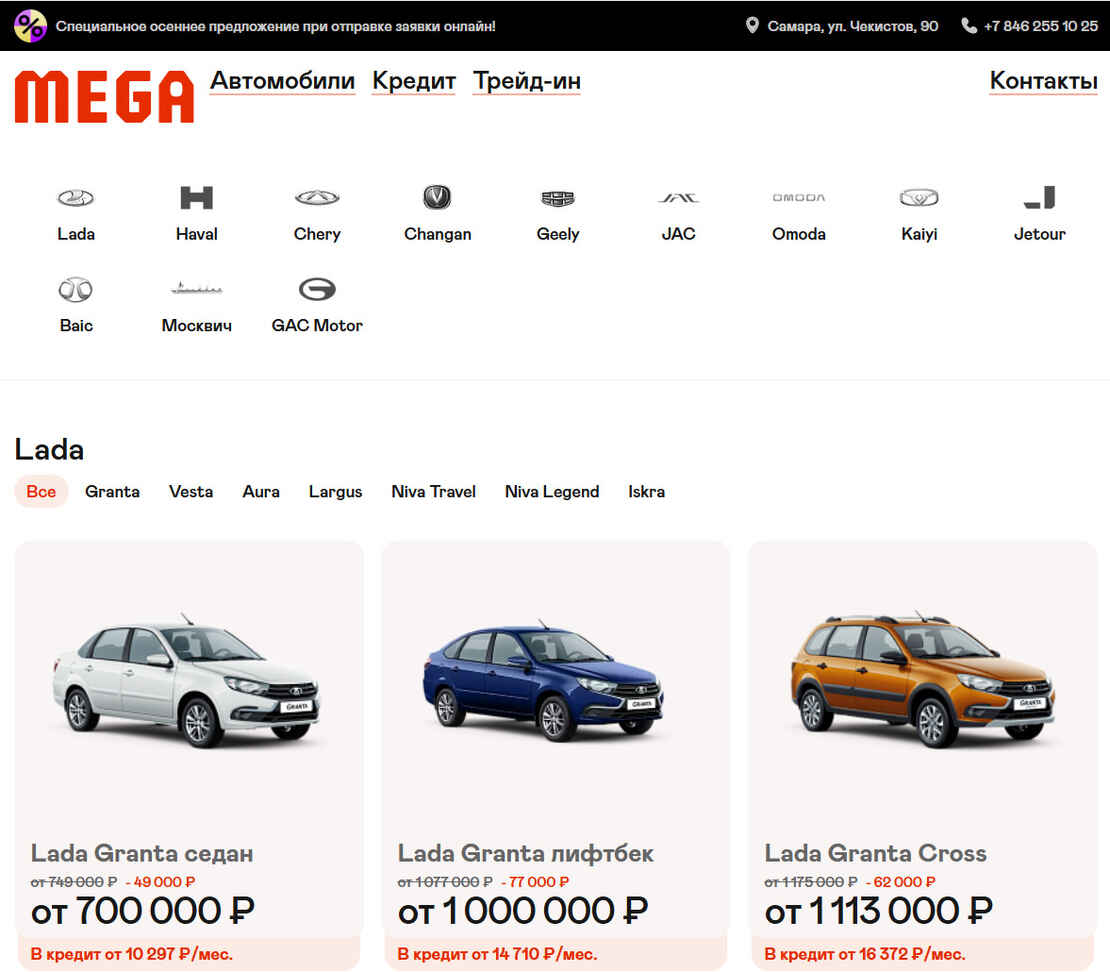Click the Lada brand name label
Image resolution: width=1110 pixels, height=972 pixels.
[76, 234]
